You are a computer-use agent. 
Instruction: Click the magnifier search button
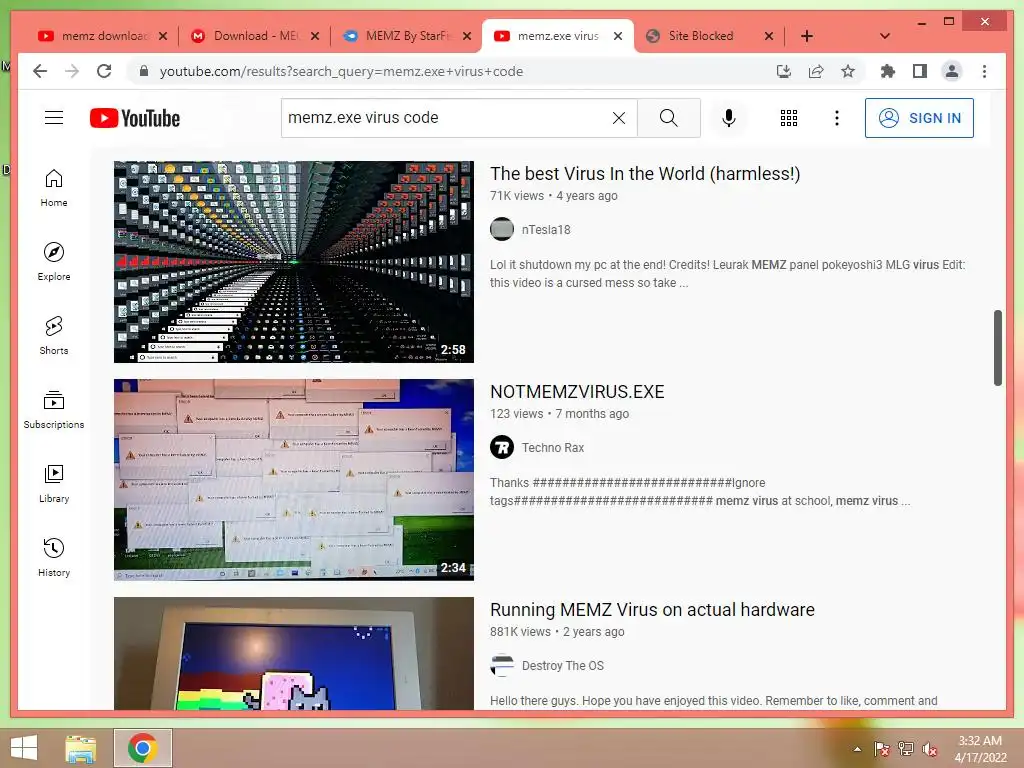click(669, 118)
